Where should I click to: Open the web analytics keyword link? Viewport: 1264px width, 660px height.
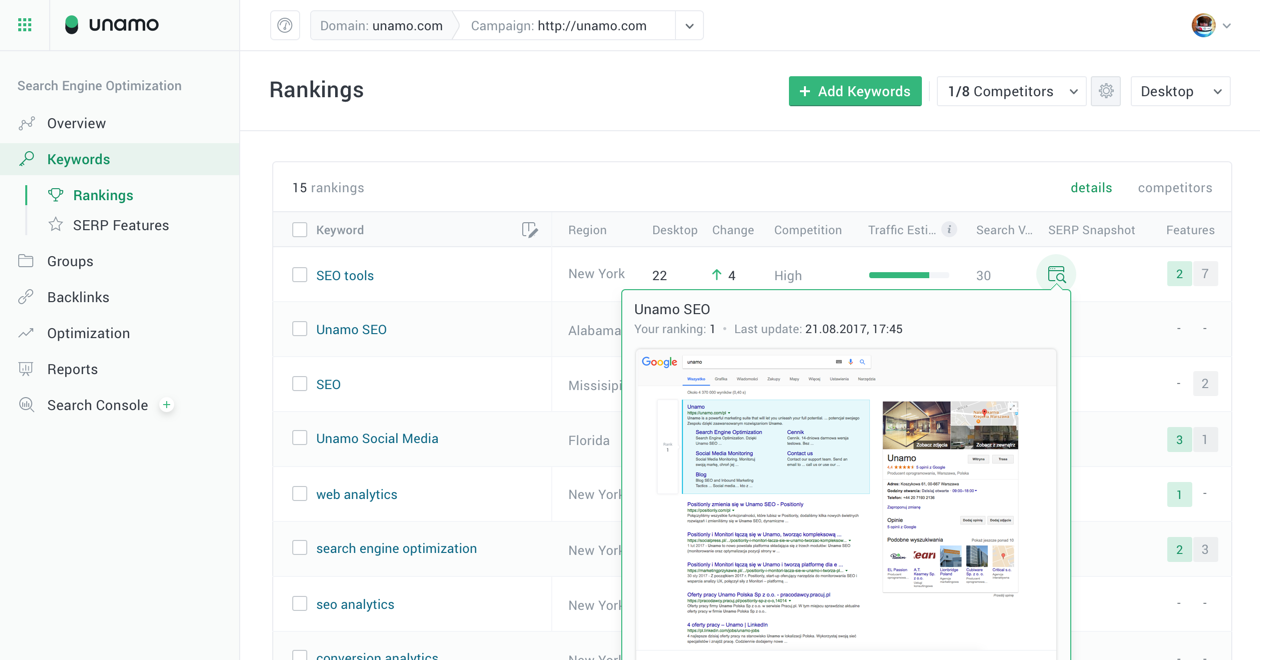coord(357,494)
